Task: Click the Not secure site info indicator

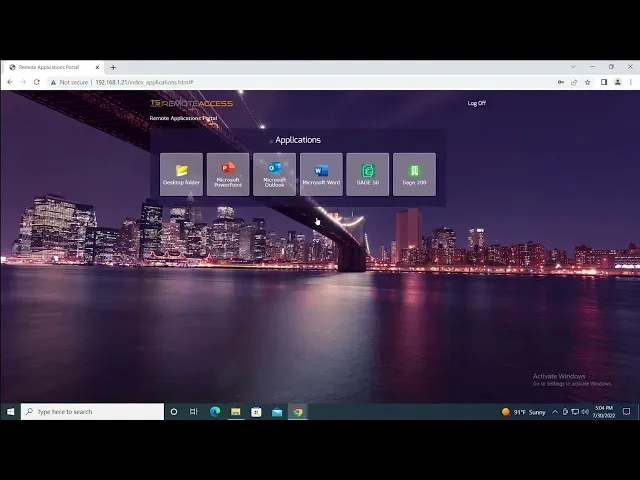Action: 70,82
